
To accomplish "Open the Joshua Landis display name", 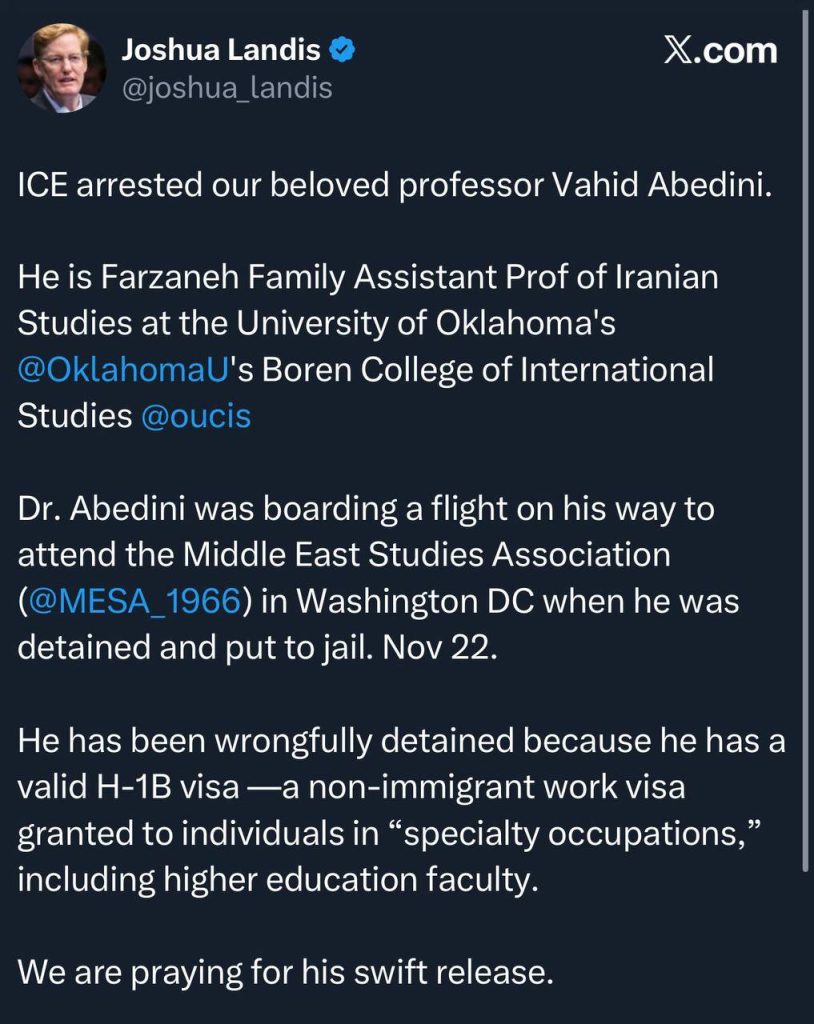I will (x=221, y=49).
